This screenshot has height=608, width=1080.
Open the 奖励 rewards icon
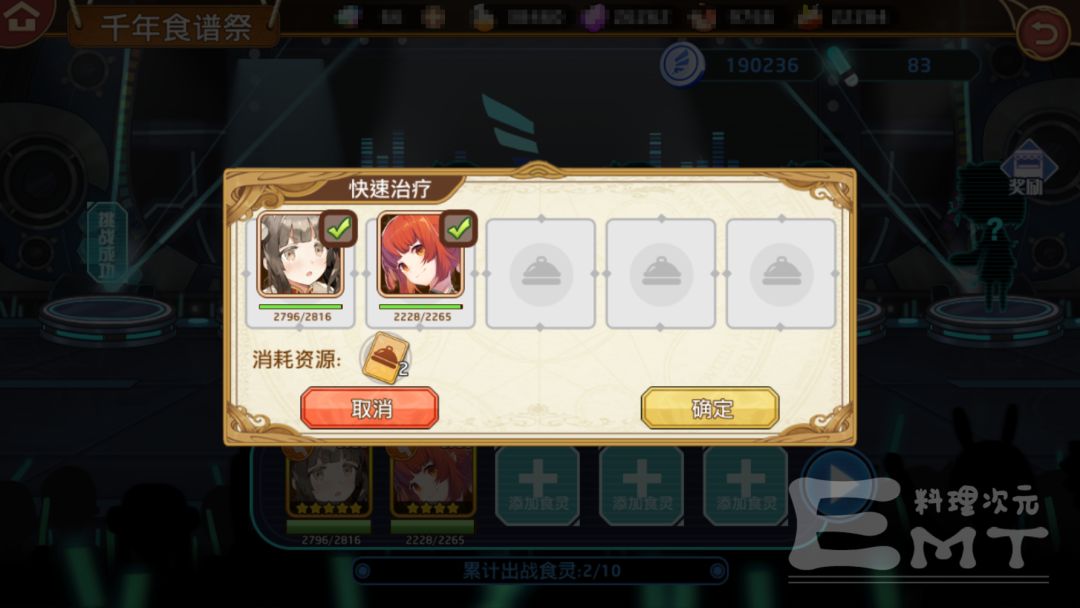coord(1026,167)
